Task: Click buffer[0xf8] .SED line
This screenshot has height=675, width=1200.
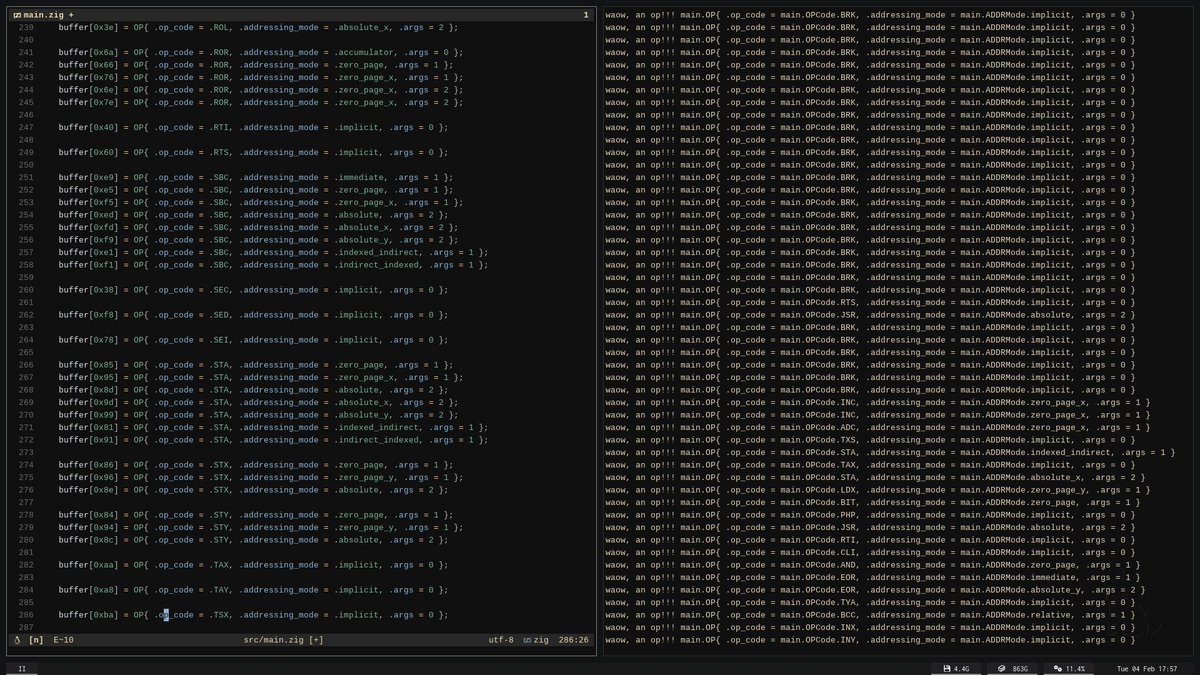Action: [x=253, y=315]
